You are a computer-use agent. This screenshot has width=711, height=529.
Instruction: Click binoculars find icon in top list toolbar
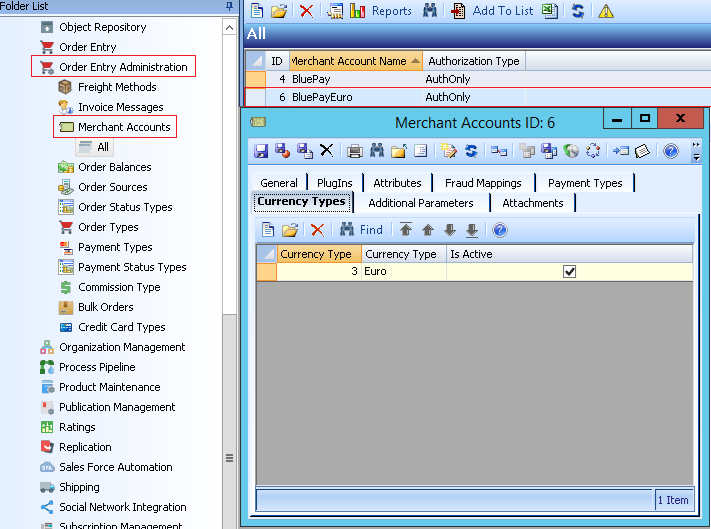coord(430,10)
